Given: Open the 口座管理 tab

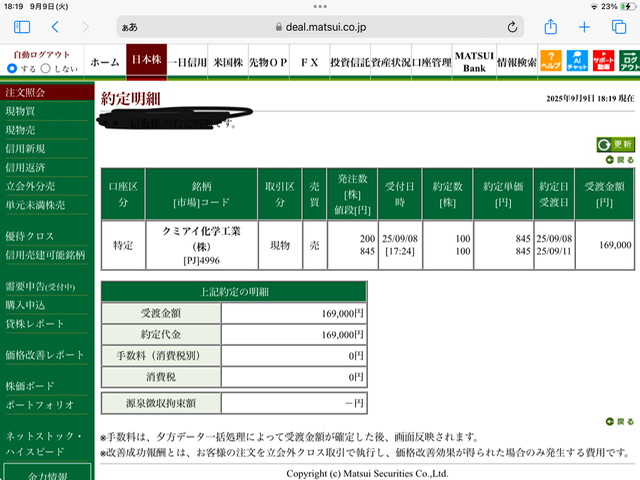Looking at the screenshot, I should [x=431, y=62].
